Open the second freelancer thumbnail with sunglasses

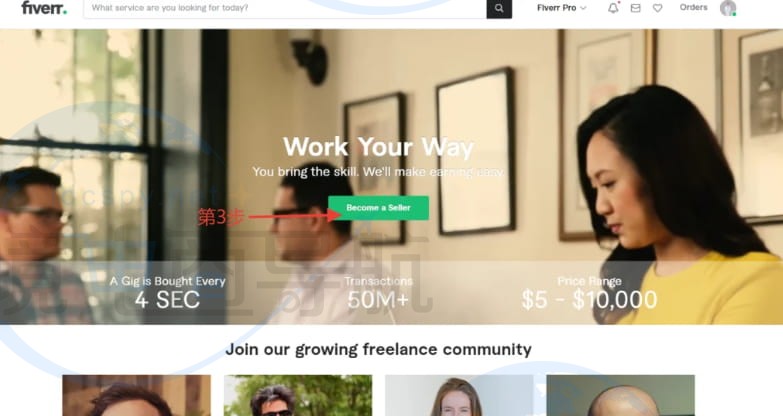(298, 396)
